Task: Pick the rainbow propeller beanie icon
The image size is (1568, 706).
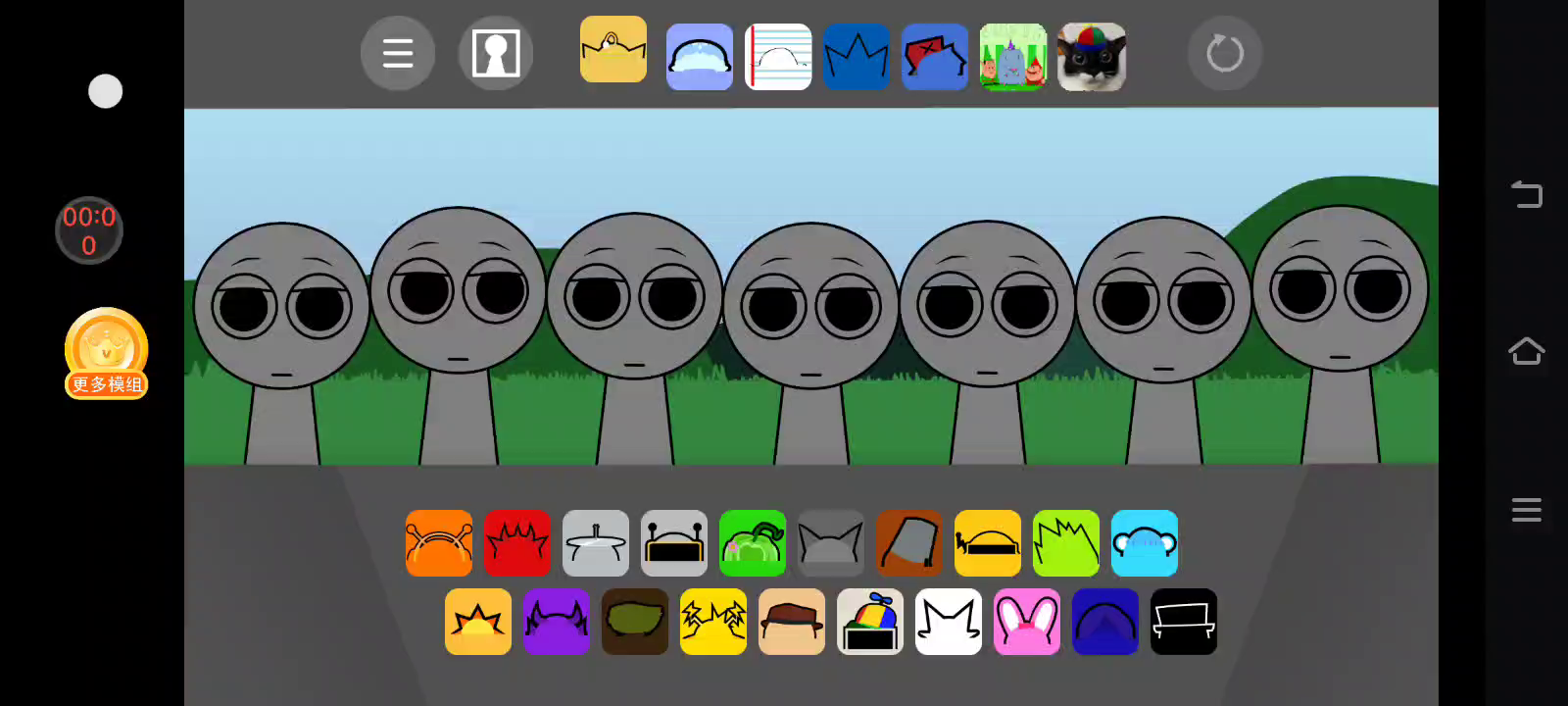Action: pos(870,622)
